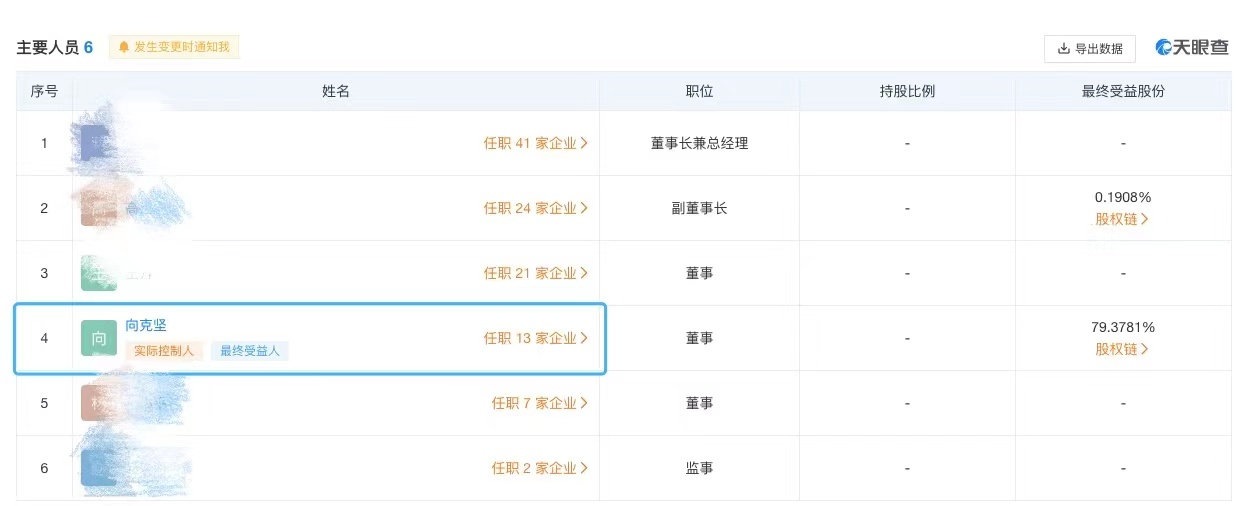The height and width of the screenshot is (506, 1240).
Task: Click 向克坚 green avatar icon
Action: (x=99, y=338)
